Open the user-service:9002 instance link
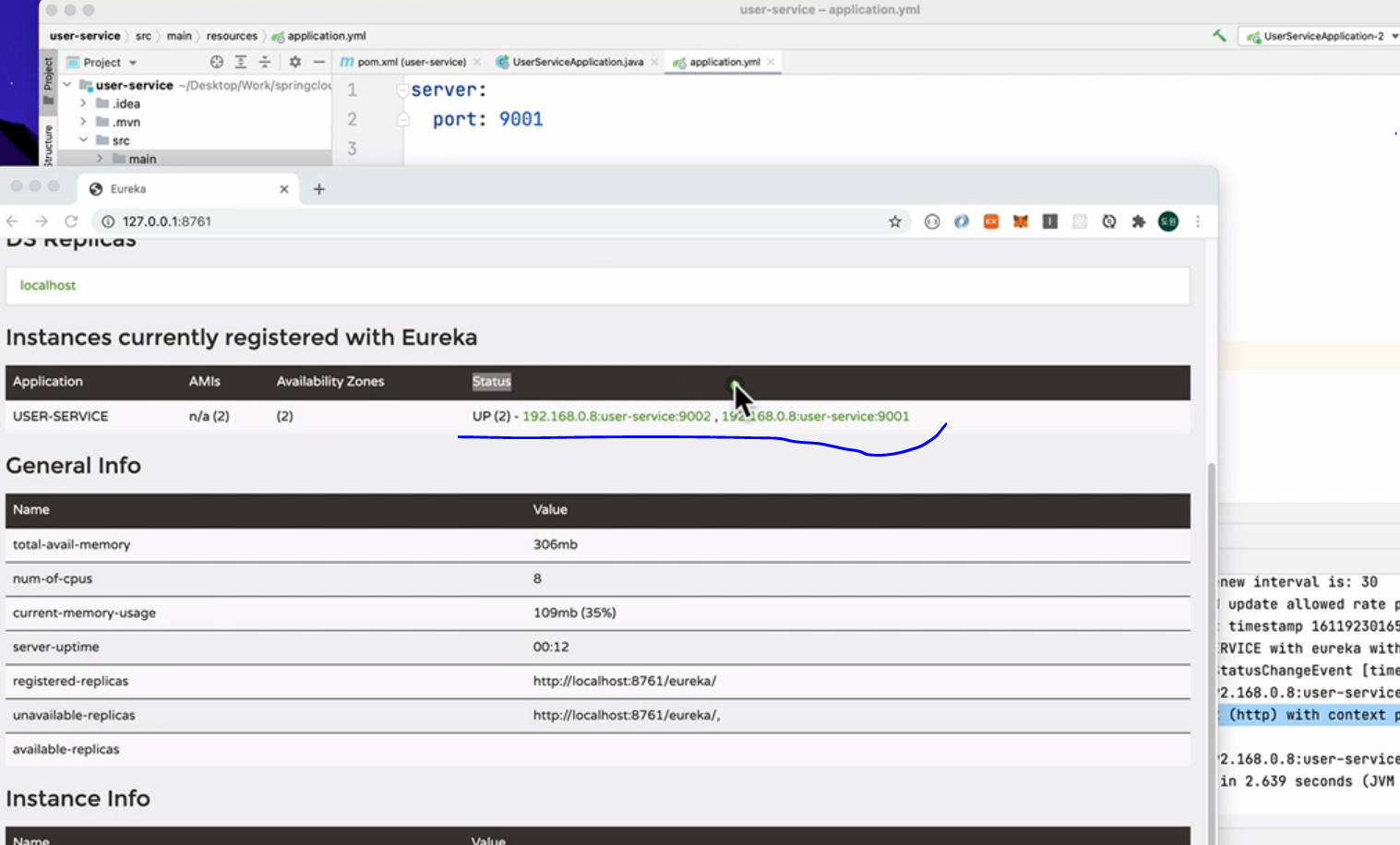1400x845 pixels. coord(616,416)
